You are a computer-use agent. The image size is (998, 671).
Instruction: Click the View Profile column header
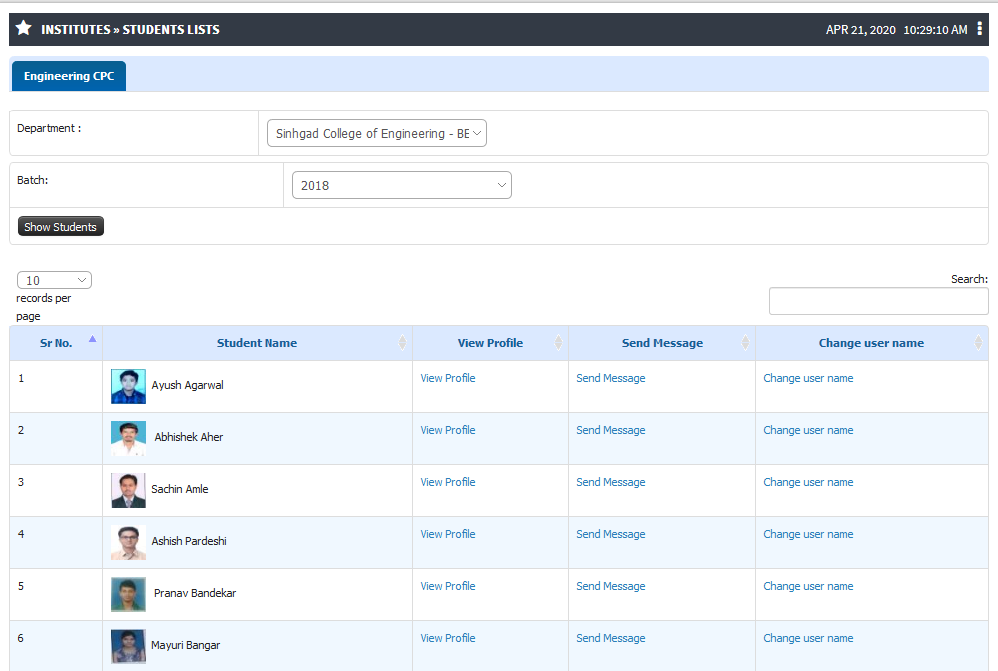[x=490, y=343]
